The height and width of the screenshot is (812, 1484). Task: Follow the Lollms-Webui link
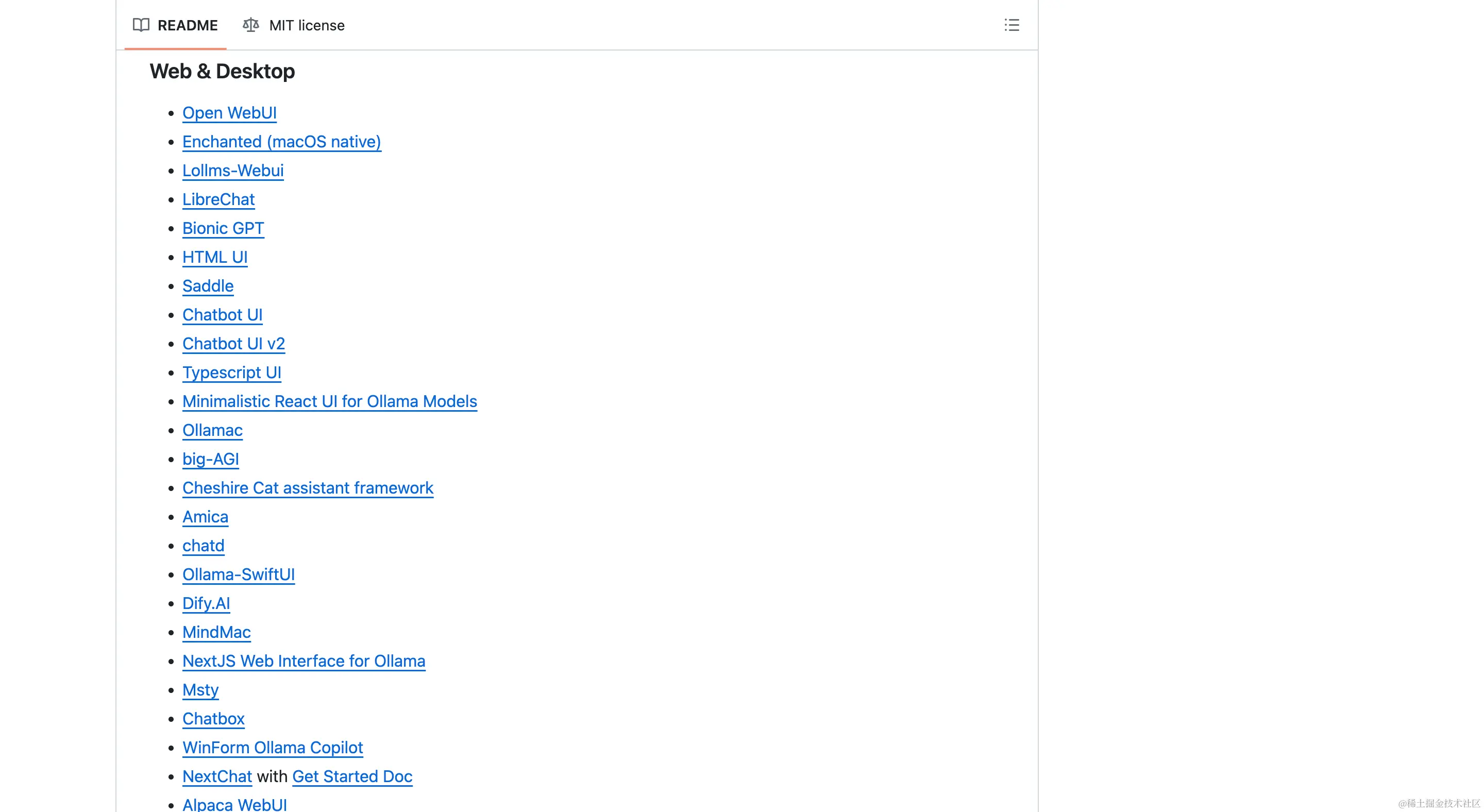pos(233,171)
